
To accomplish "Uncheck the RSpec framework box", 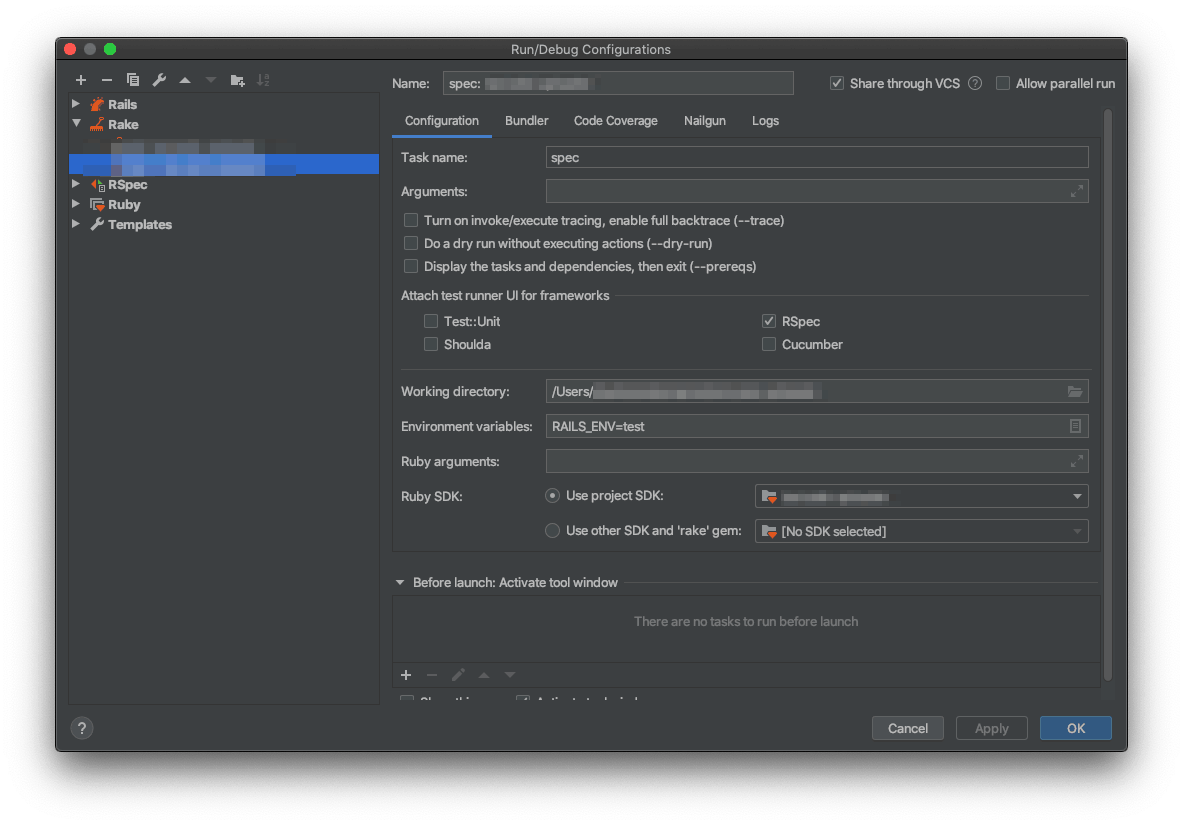I will pos(769,322).
